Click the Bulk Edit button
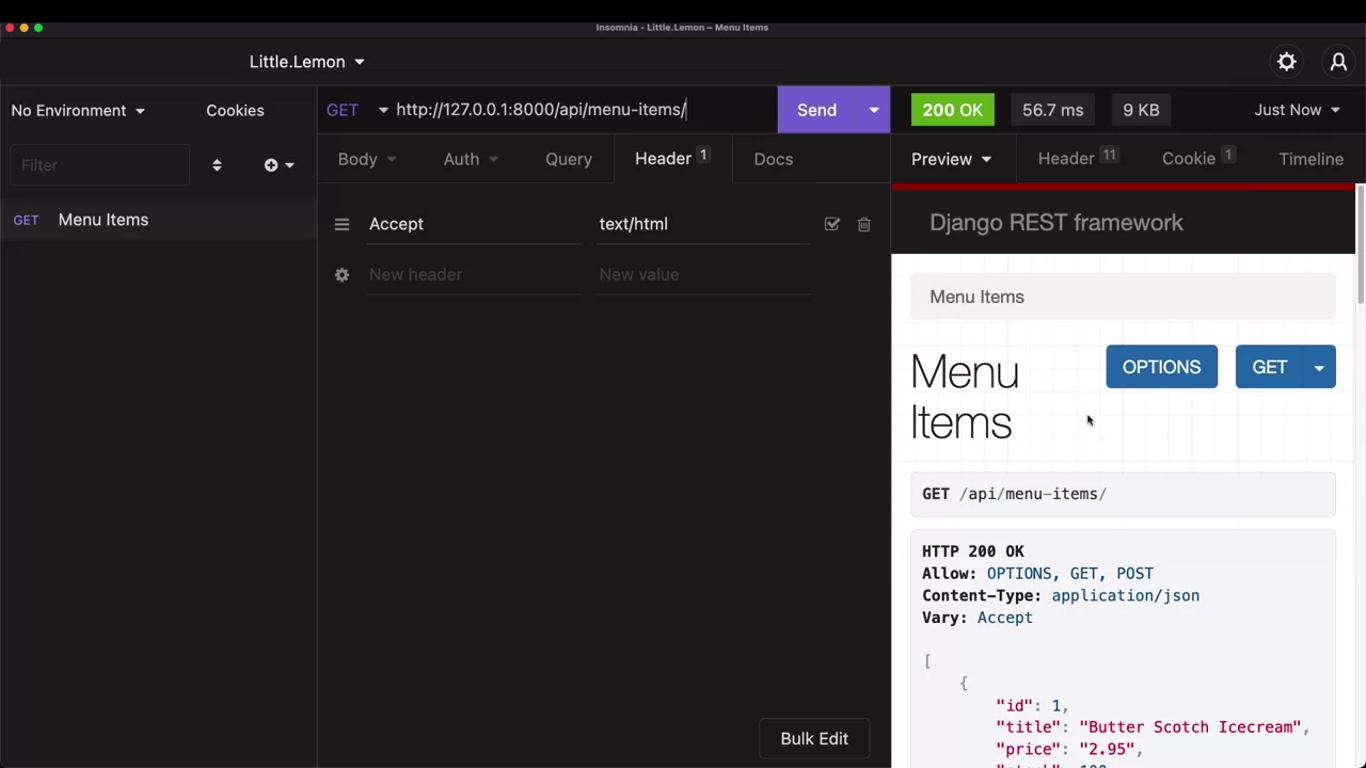The image size is (1366, 768). tap(814, 739)
